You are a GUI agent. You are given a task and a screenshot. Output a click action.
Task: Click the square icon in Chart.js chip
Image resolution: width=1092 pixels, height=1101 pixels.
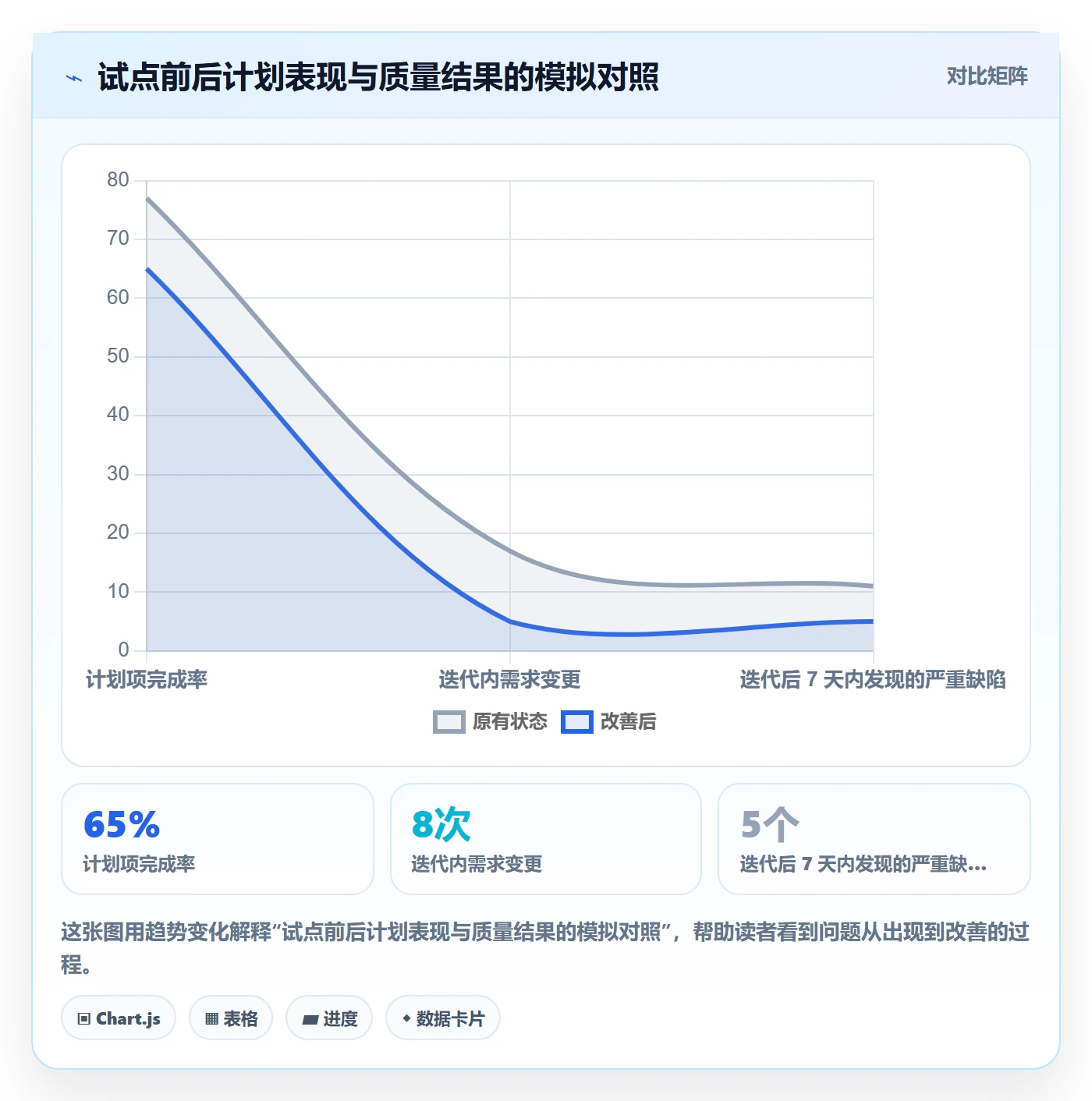pos(84,1019)
